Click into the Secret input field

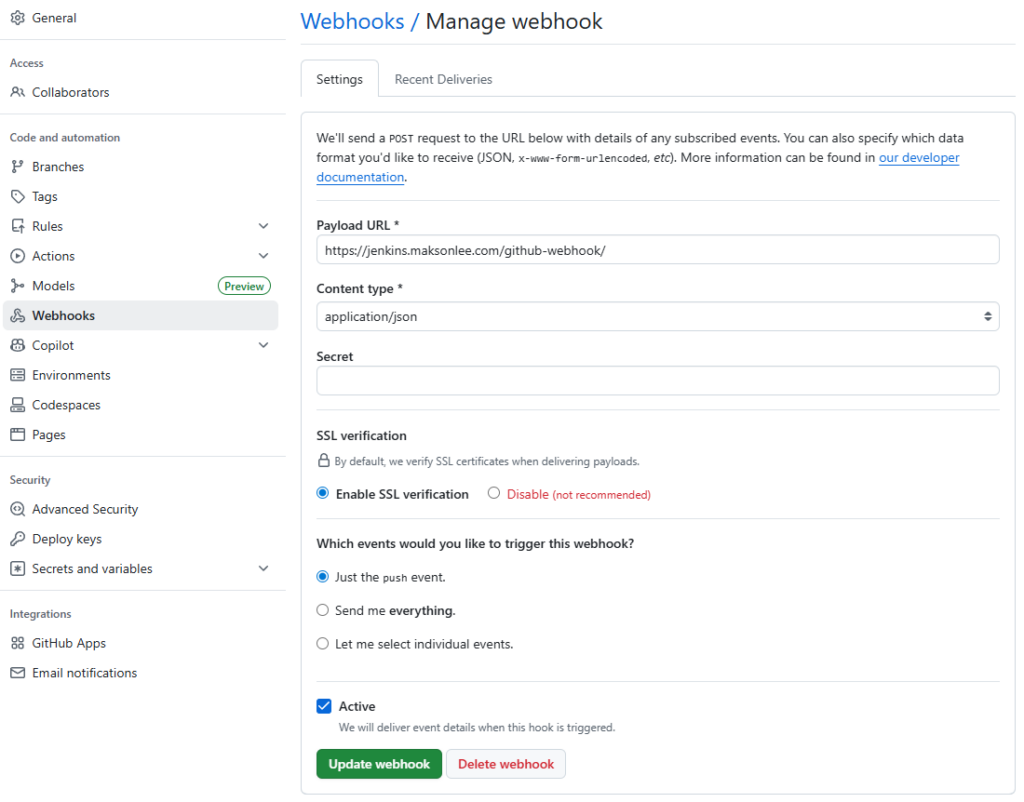point(657,380)
